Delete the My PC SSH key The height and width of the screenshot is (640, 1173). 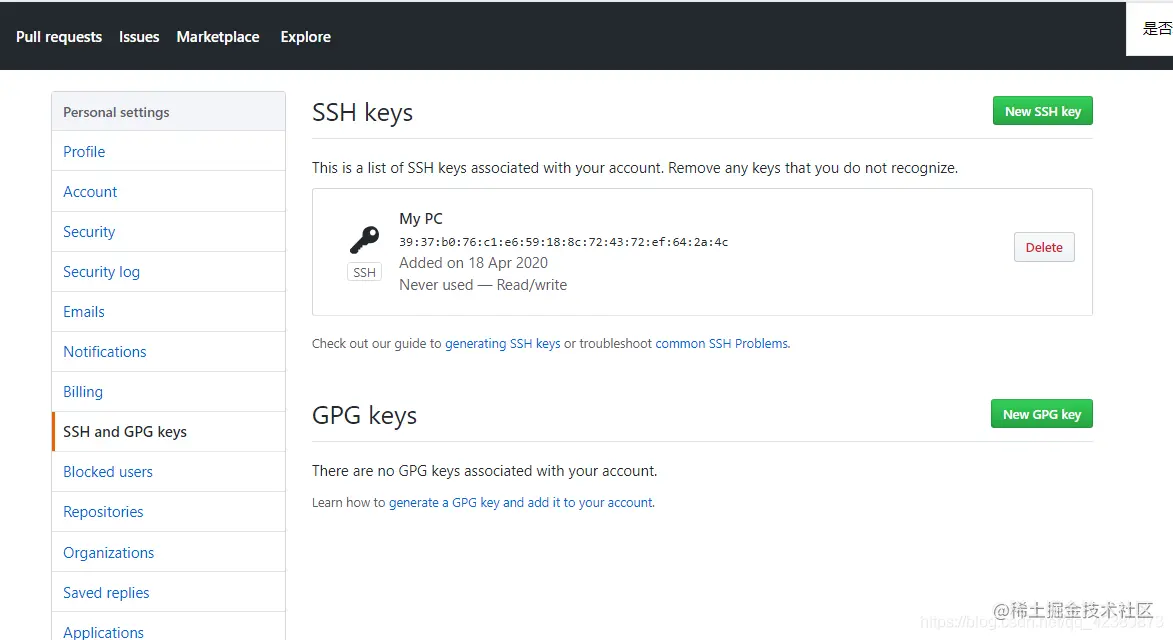click(1043, 248)
